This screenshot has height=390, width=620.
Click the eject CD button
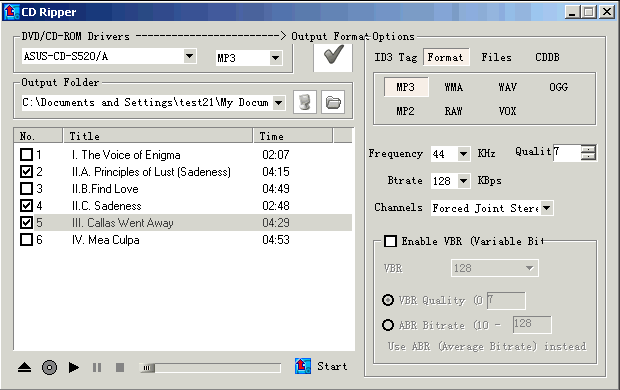click(x=25, y=367)
